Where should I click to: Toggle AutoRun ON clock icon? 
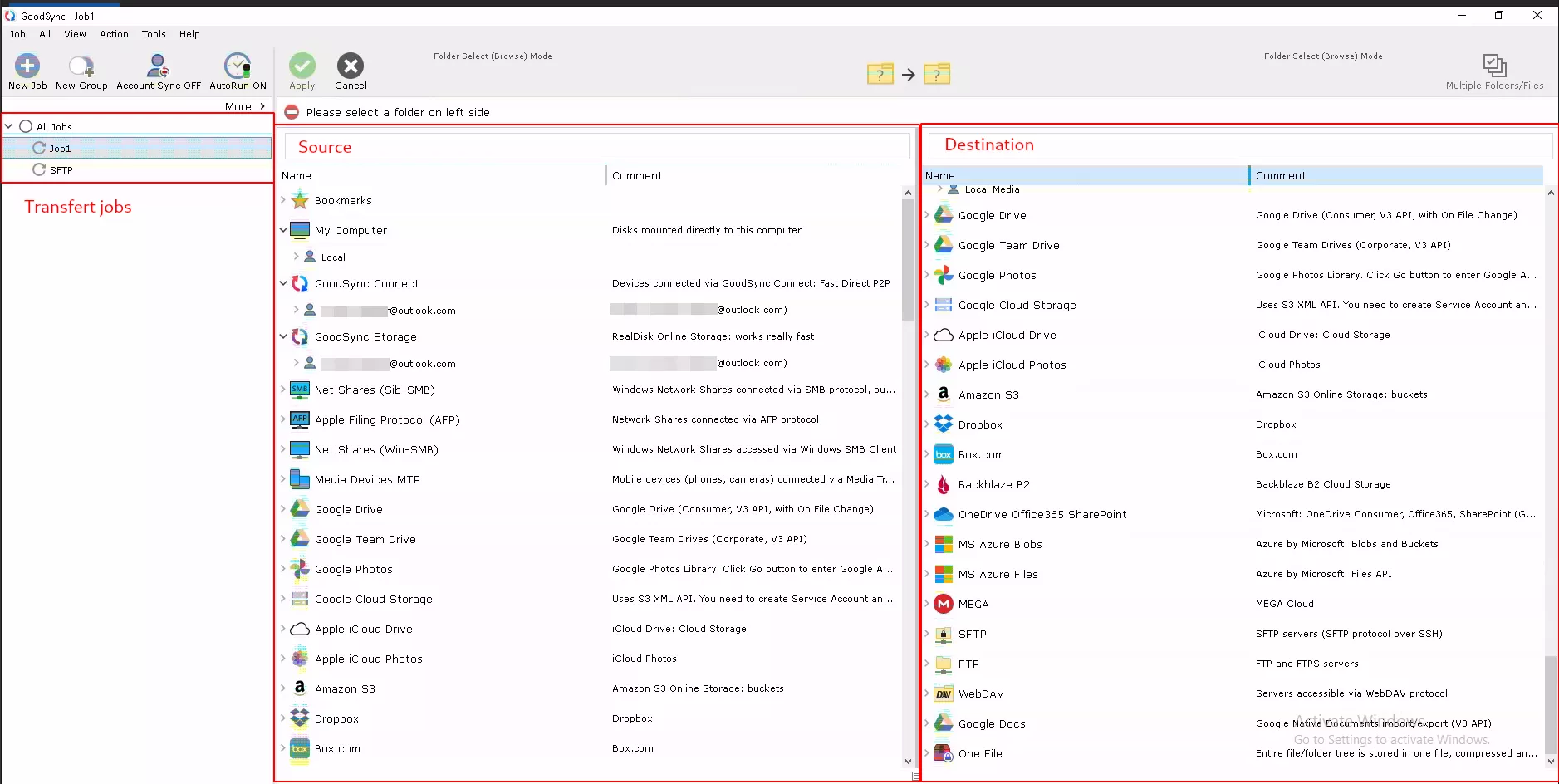click(238, 66)
